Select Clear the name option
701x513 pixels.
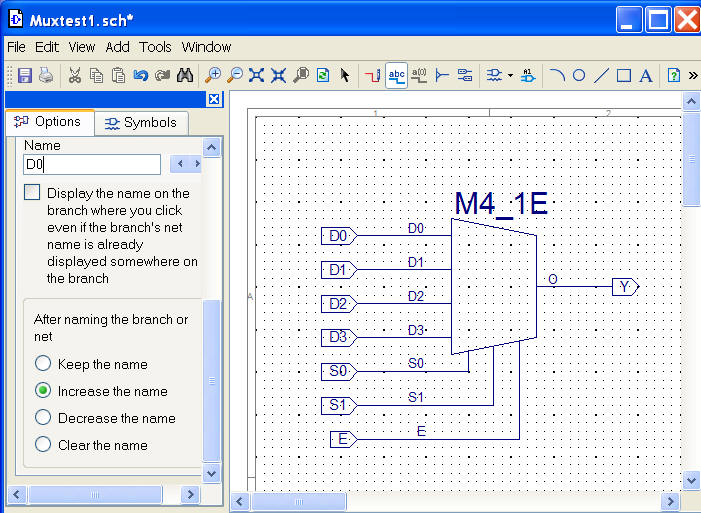click(x=43, y=445)
